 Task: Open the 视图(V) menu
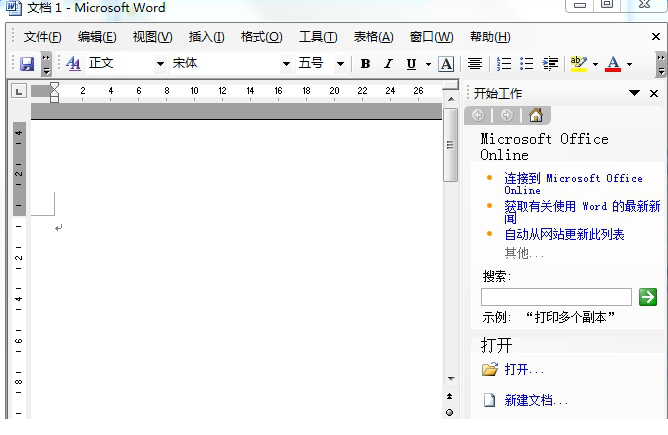[153, 37]
